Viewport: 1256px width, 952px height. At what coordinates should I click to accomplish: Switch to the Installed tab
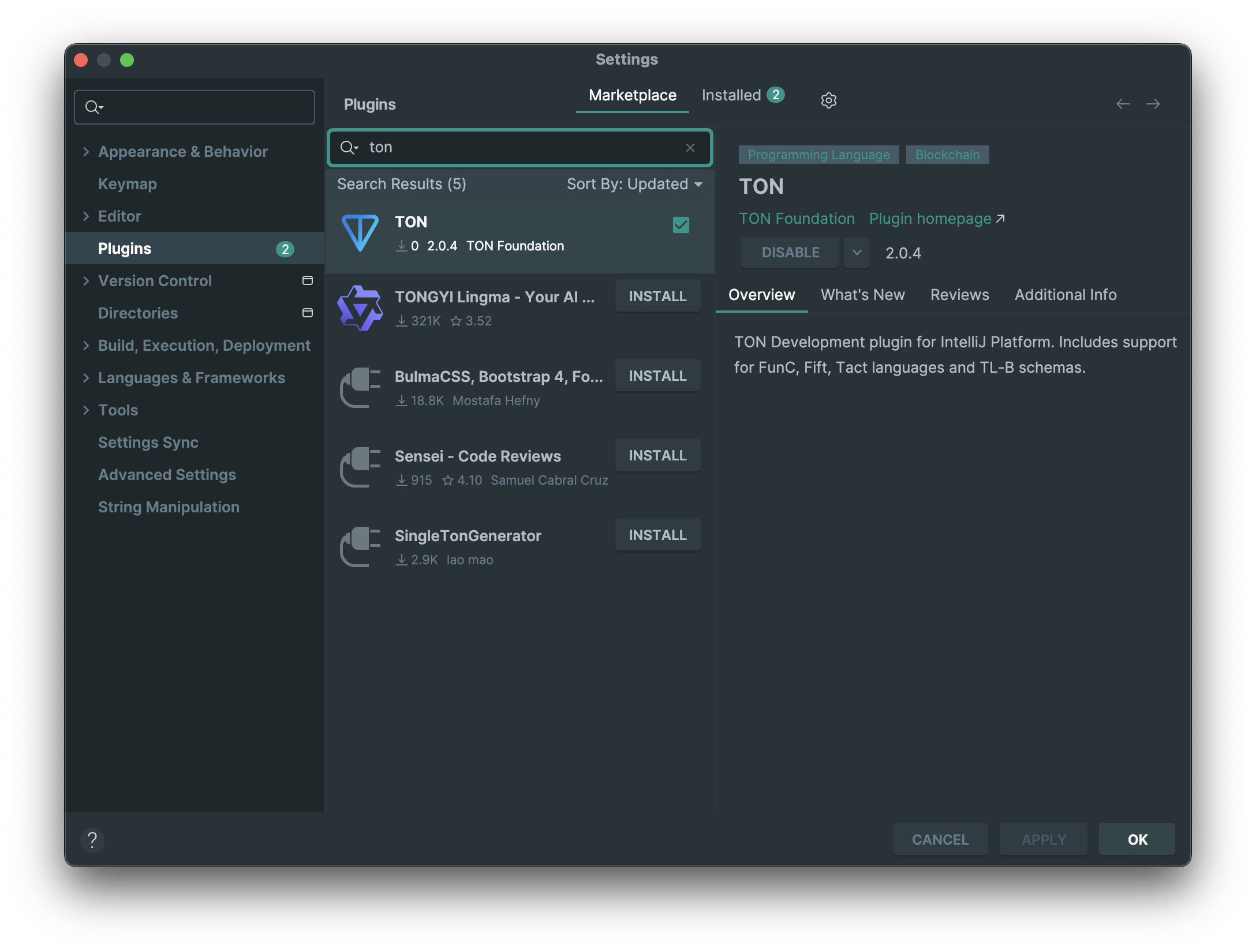732,95
